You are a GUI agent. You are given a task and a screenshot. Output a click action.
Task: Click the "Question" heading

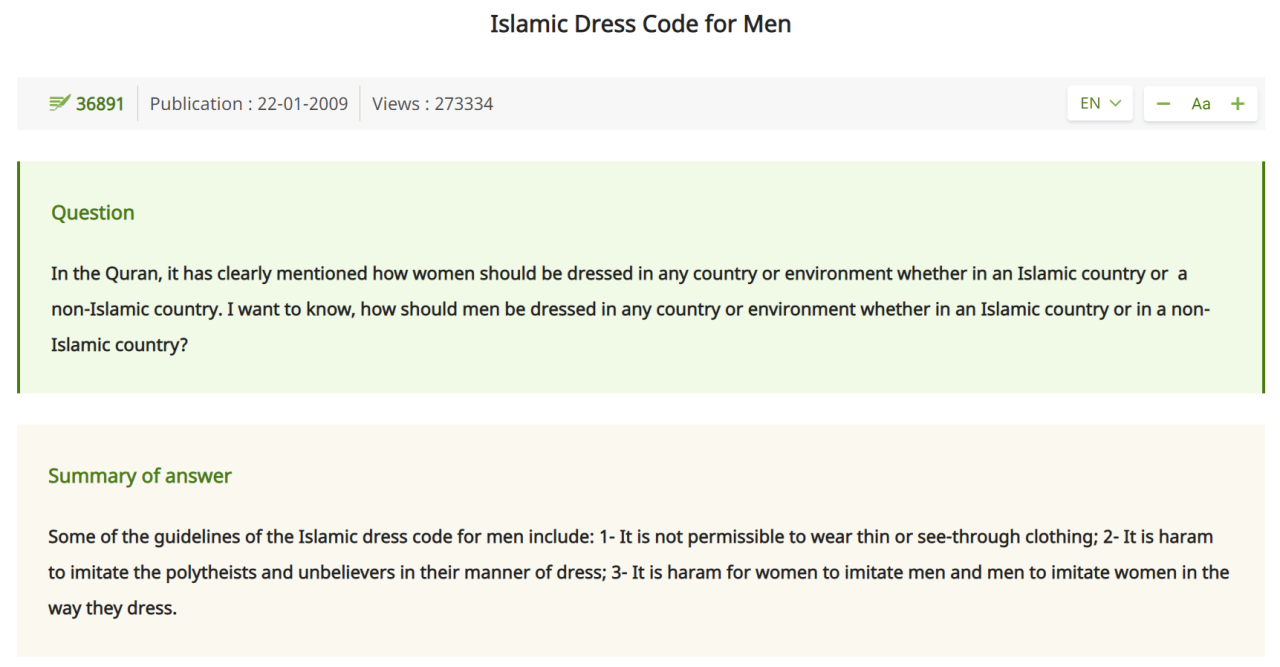click(92, 213)
